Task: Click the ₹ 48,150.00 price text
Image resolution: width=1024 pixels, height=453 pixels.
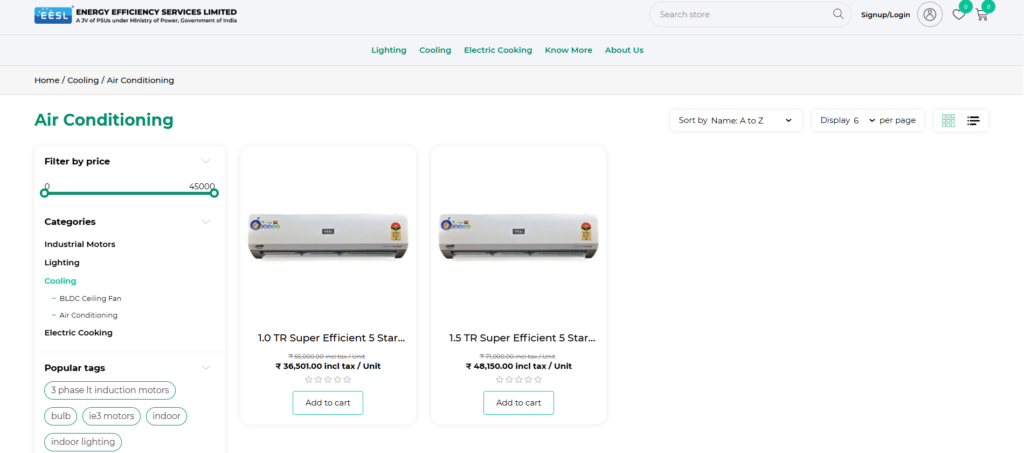Action: tap(519, 366)
